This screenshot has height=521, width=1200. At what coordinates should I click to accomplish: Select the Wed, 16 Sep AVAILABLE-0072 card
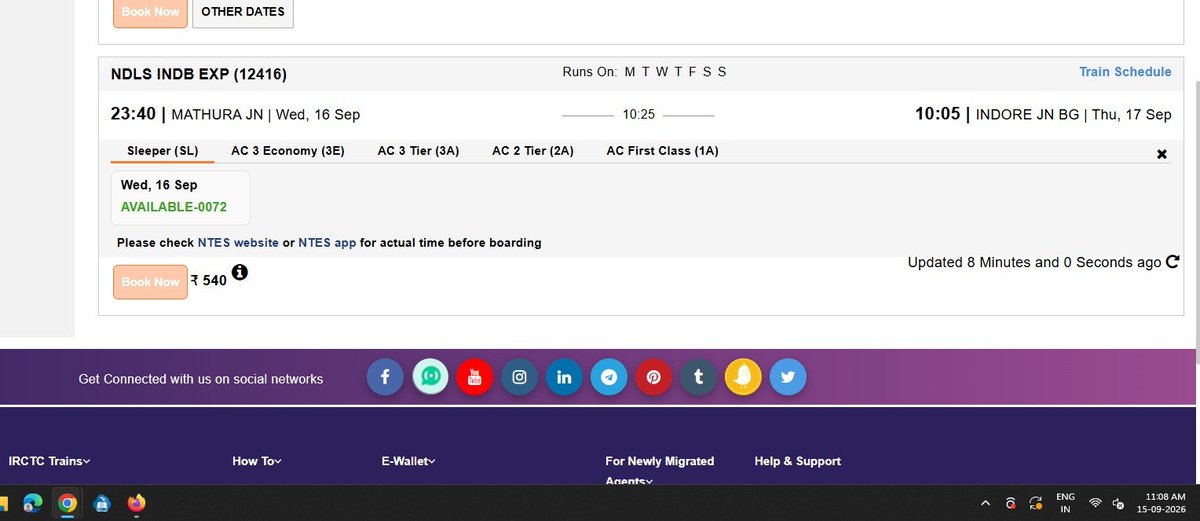(180, 197)
